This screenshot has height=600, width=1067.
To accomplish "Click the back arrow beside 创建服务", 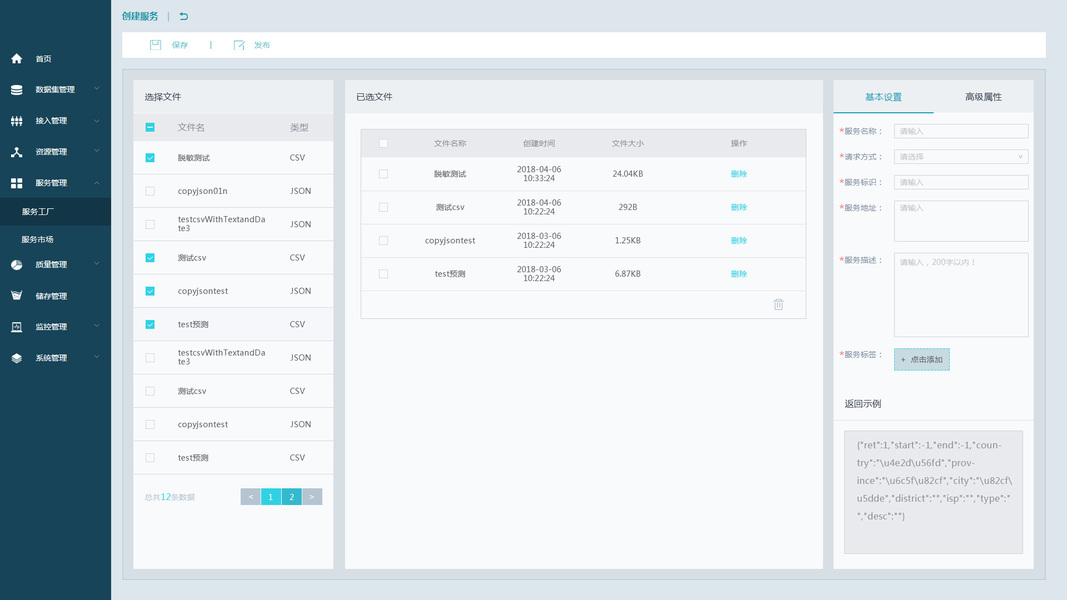I will coord(184,16).
